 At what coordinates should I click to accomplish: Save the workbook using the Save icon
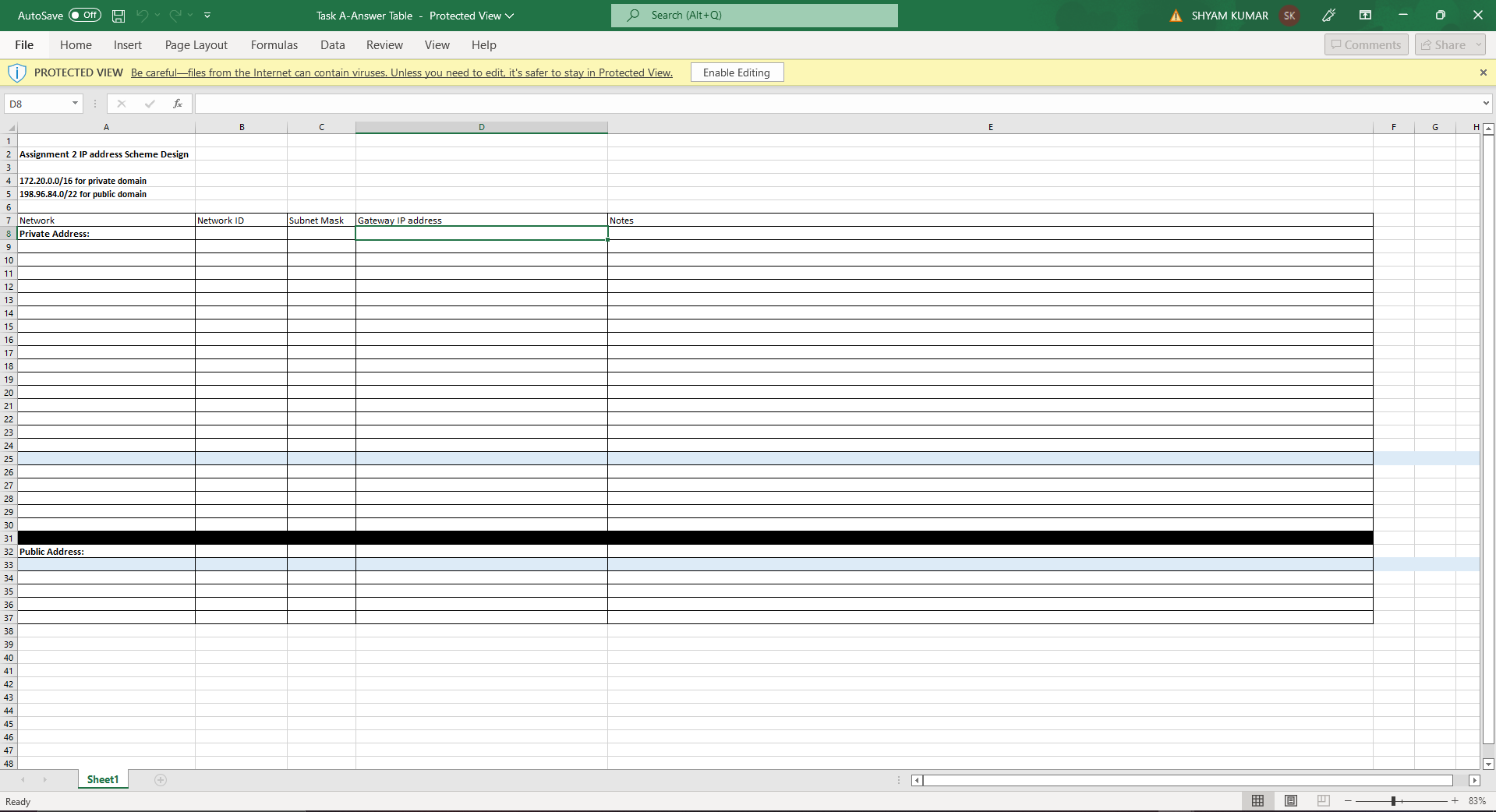[118, 15]
